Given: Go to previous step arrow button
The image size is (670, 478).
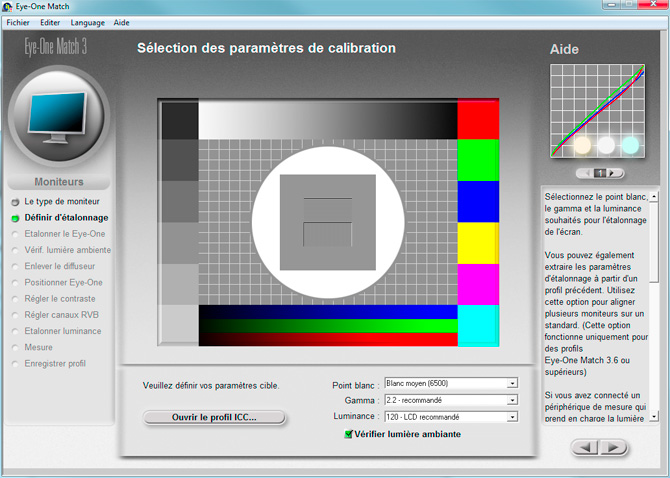Looking at the screenshot, I should (586, 447).
